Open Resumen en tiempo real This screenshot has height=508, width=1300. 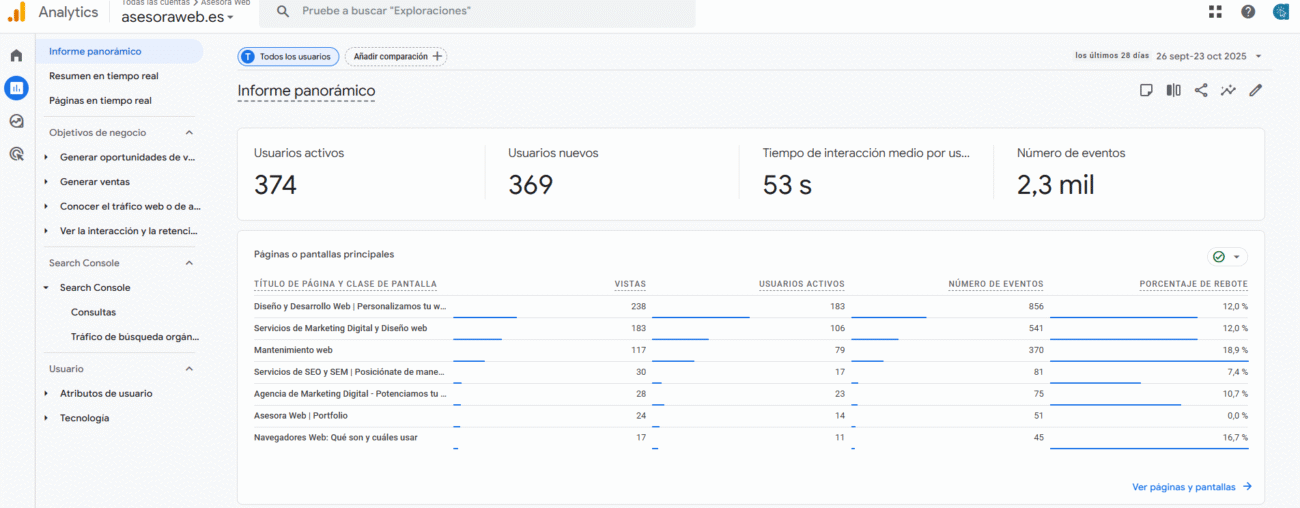point(103,76)
